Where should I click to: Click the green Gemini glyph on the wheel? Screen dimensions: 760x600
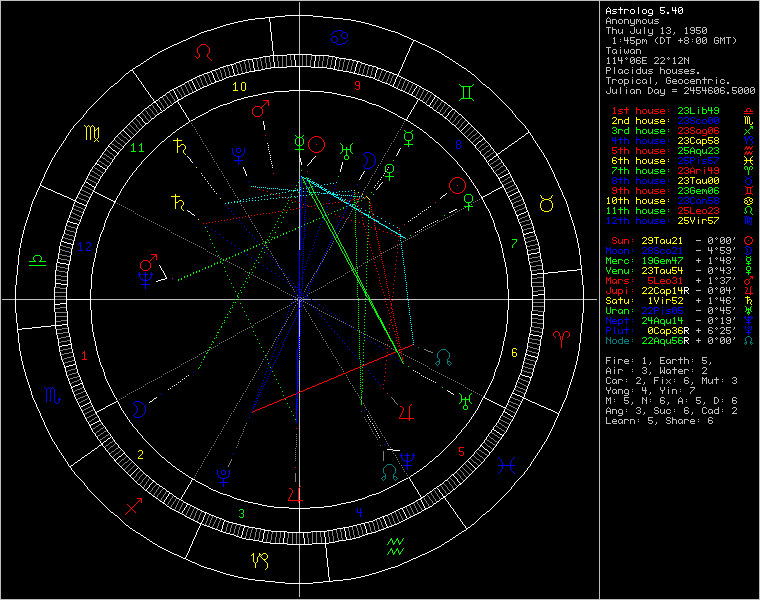pyautogui.click(x=468, y=93)
